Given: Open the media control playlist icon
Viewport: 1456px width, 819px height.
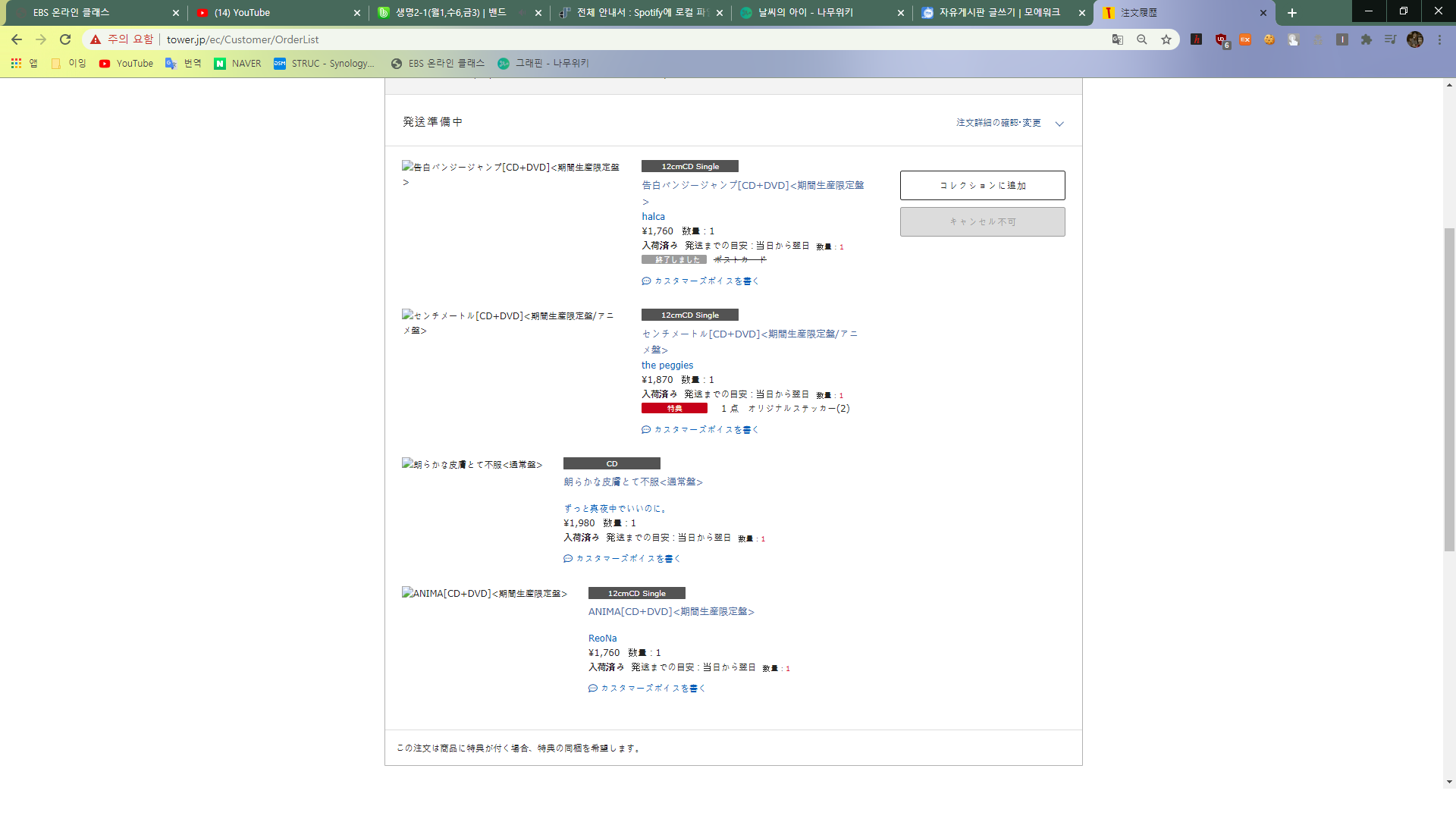Looking at the screenshot, I should (1391, 39).
